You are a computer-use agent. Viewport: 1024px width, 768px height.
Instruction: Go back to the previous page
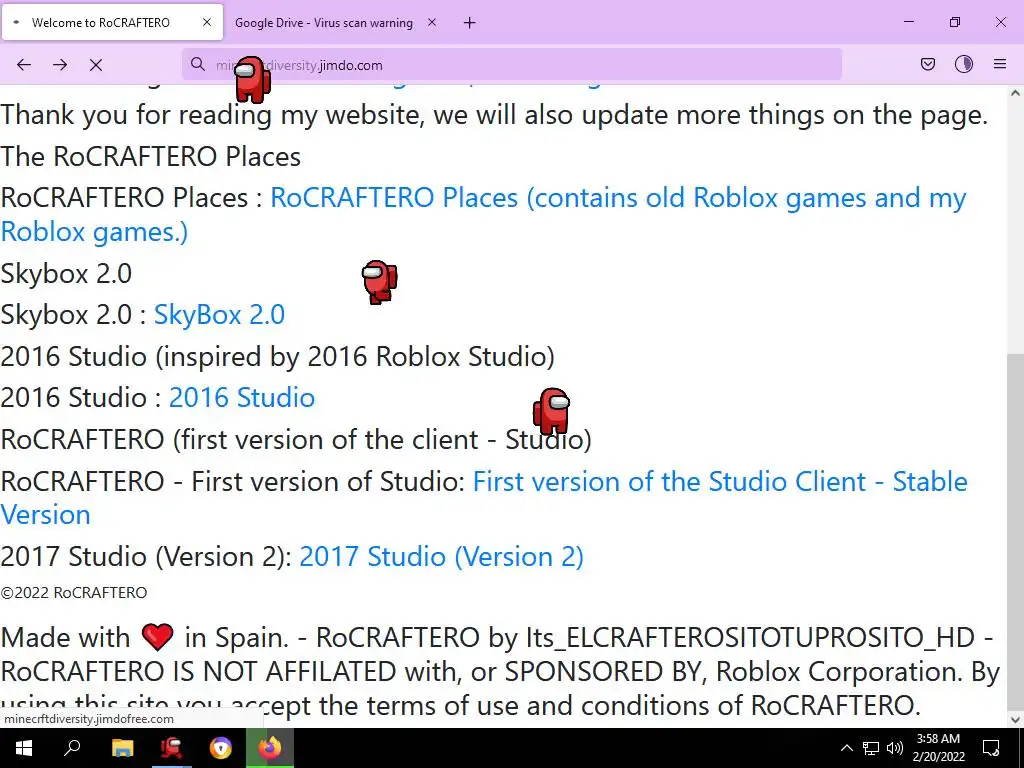tap(24, 65)
